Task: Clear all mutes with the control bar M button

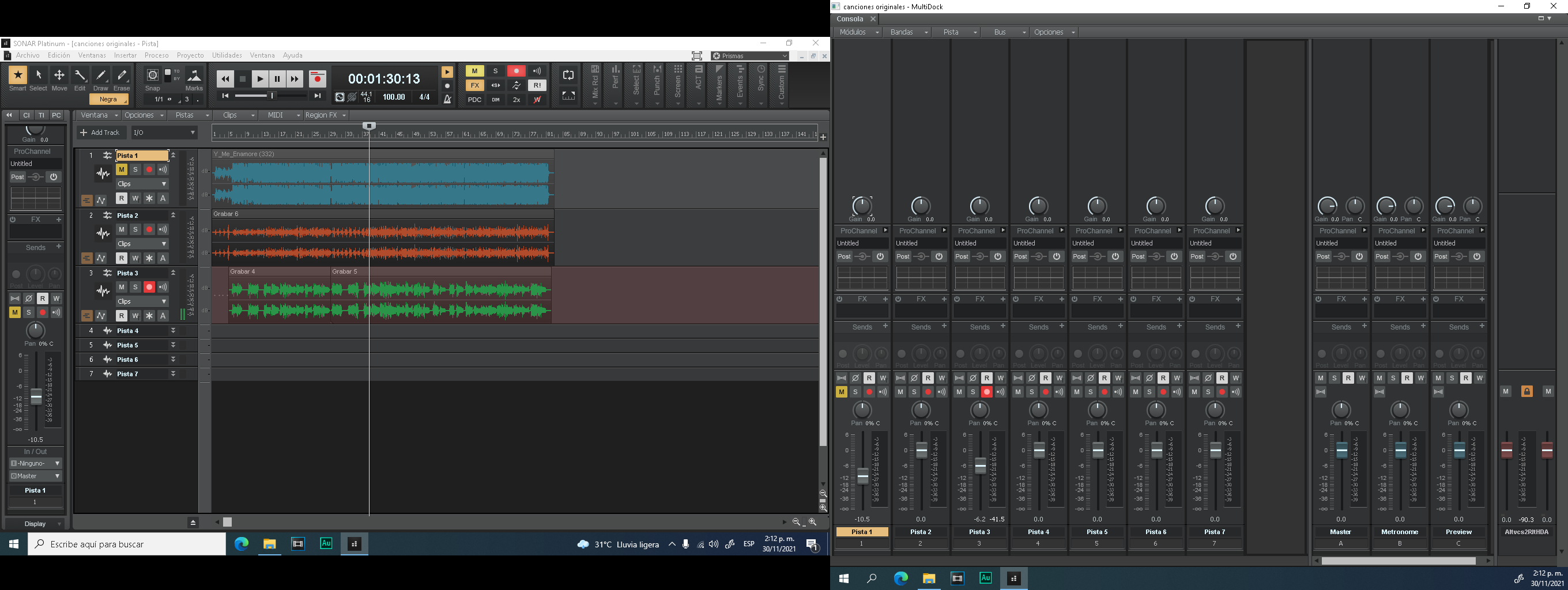Action: pos(475,71)
